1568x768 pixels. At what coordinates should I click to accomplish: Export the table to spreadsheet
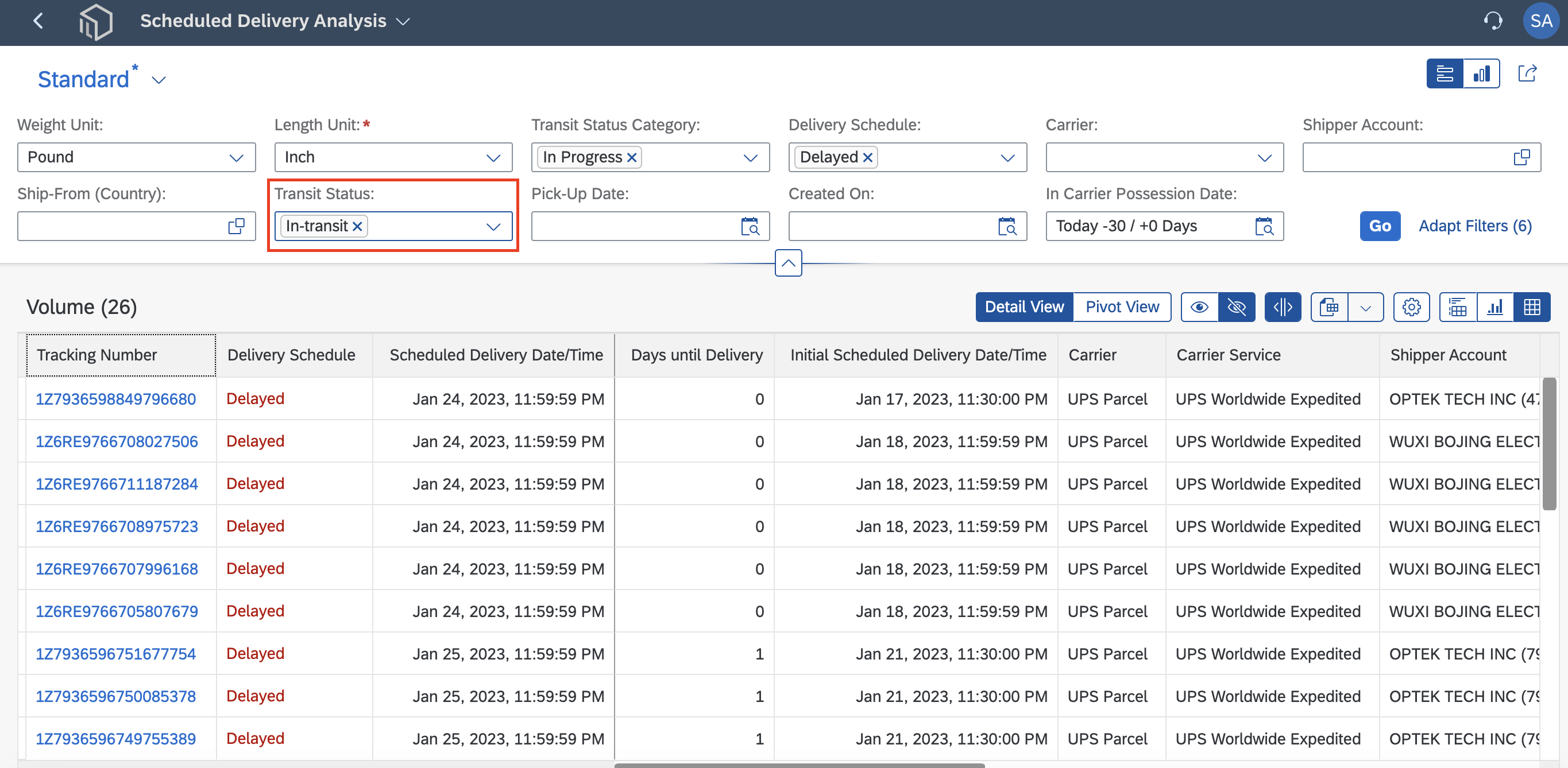(1329, 307)
